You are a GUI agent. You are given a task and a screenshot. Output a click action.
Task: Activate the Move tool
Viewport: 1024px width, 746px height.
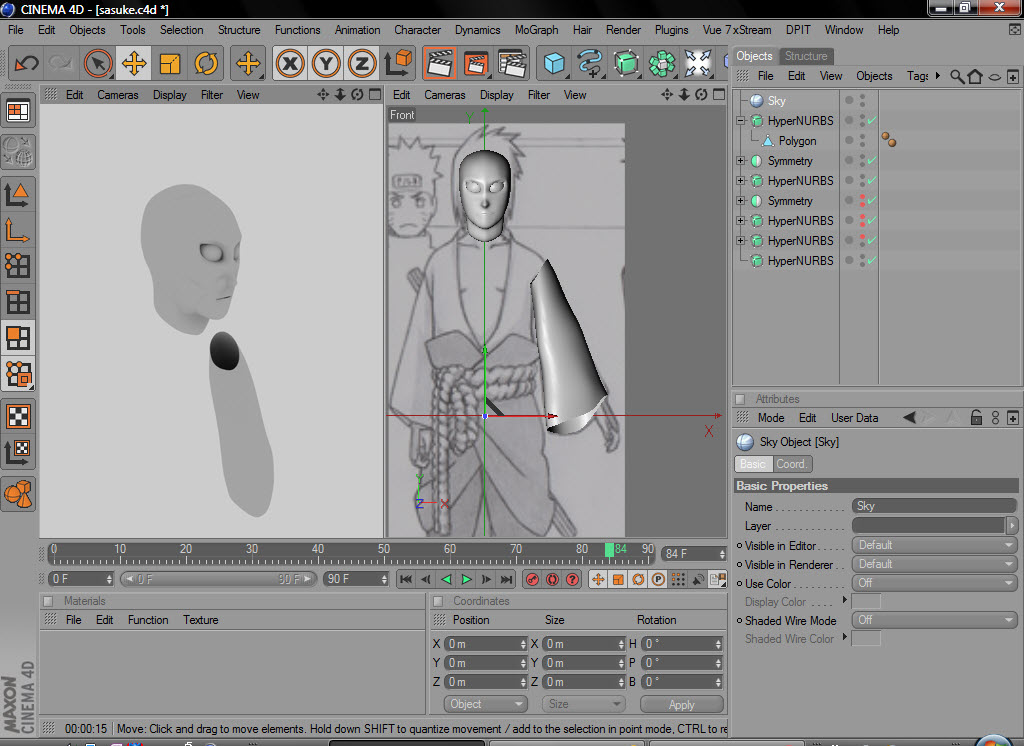[134, 64]
